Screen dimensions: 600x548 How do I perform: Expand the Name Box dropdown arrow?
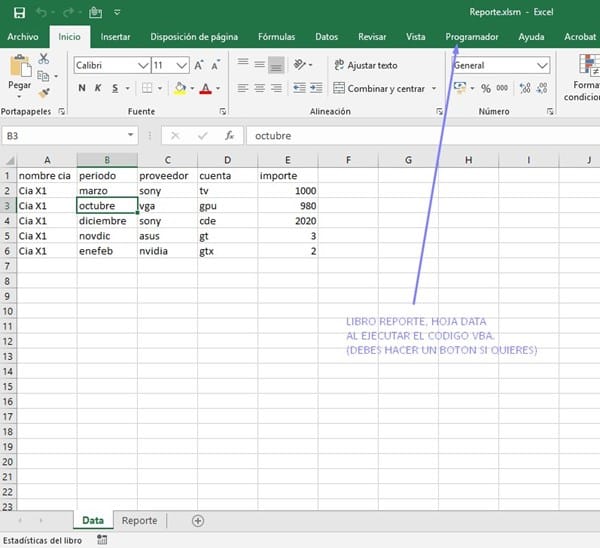pyautogui.click(x=131, y=135)
